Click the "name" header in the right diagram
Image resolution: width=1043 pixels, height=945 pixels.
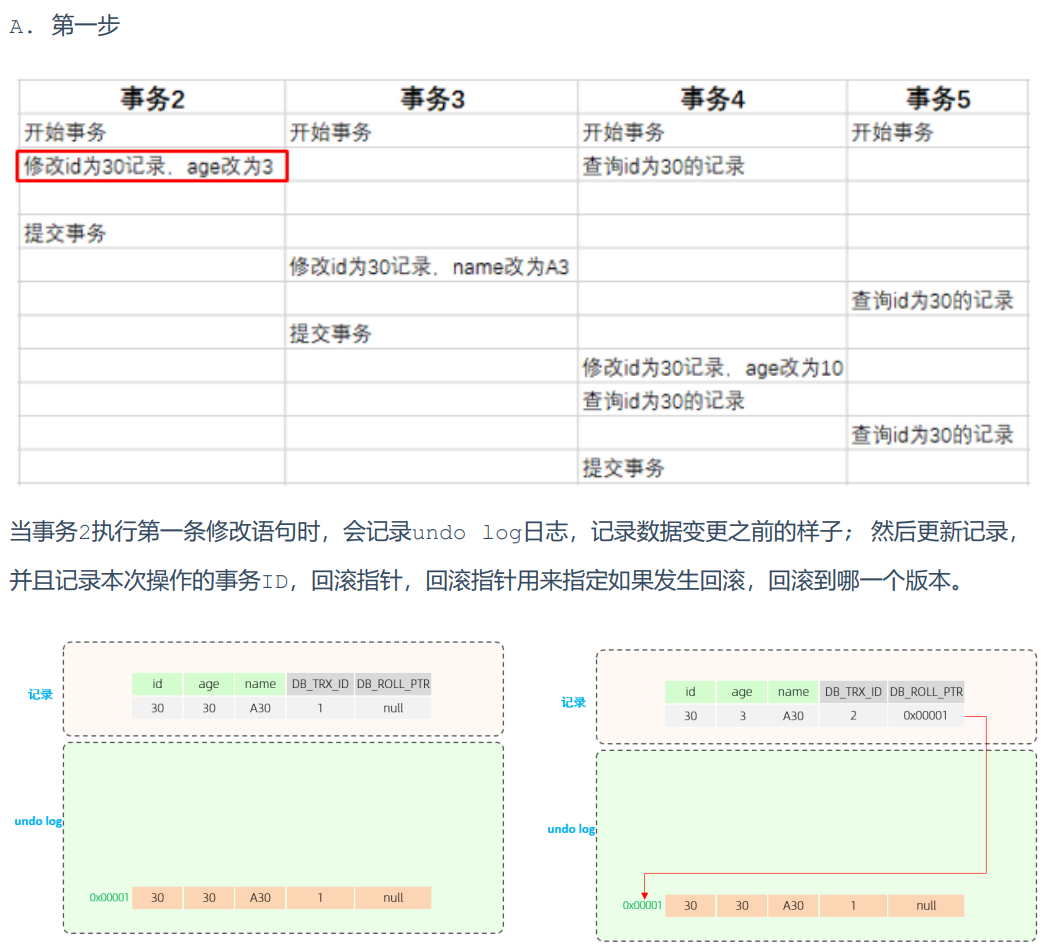[x=793, y=692]
